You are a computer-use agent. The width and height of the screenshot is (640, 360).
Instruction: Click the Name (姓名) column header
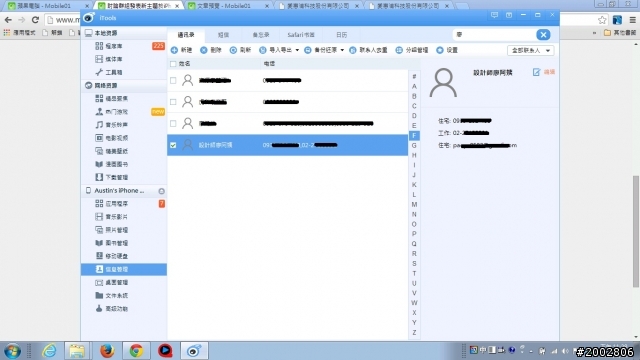184,64
